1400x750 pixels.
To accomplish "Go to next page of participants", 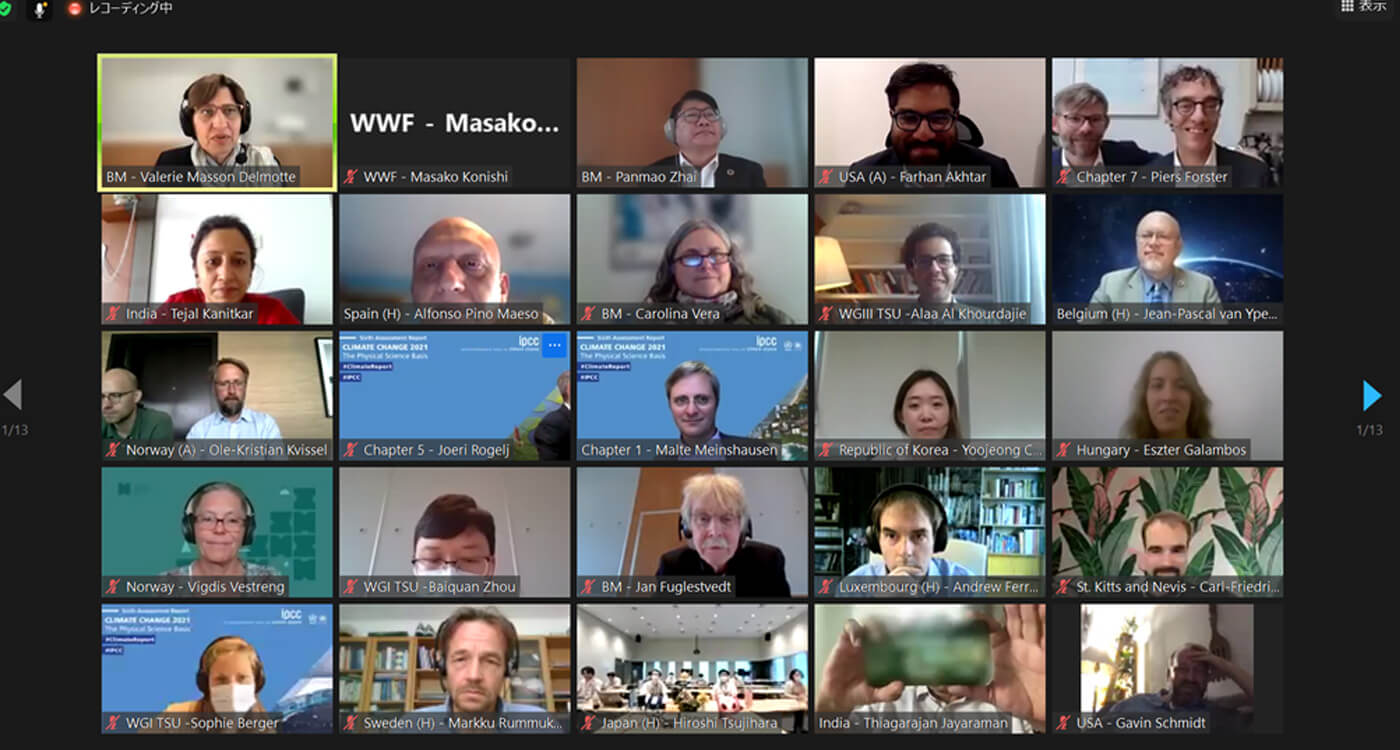I will click(1372, 396).
